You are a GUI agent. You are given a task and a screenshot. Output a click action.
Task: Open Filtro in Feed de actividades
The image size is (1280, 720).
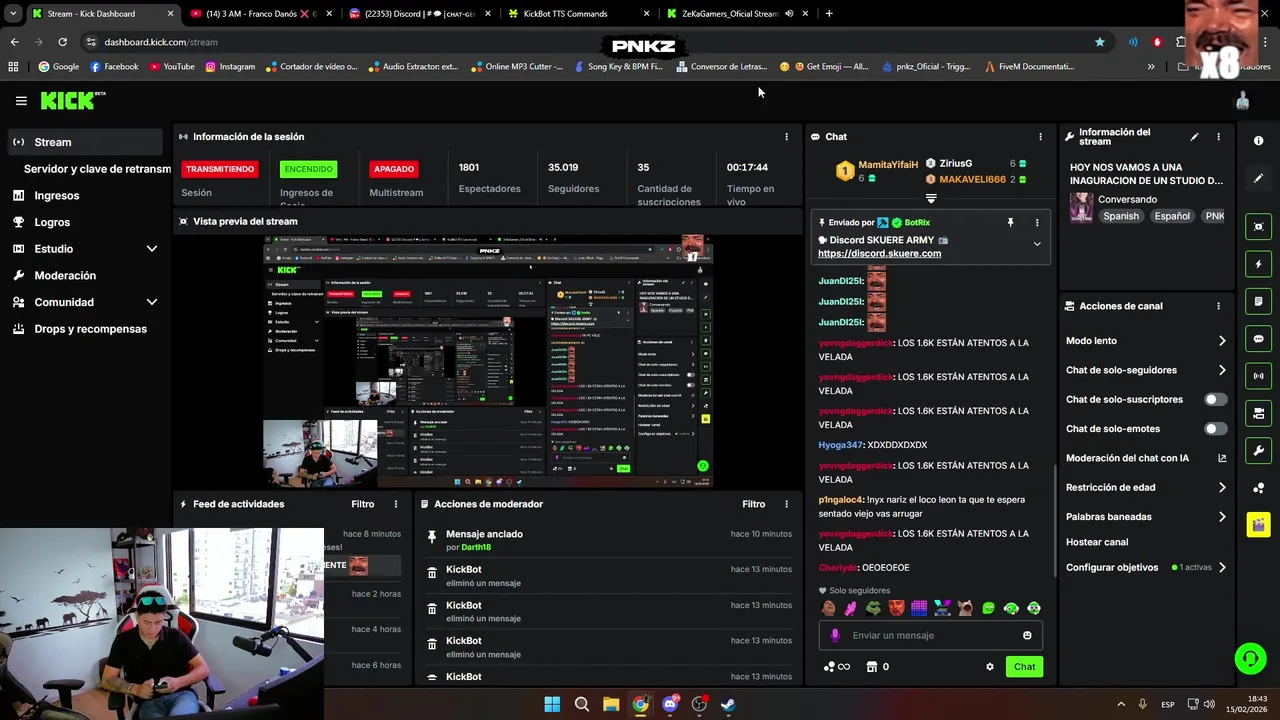click(362, 504)
